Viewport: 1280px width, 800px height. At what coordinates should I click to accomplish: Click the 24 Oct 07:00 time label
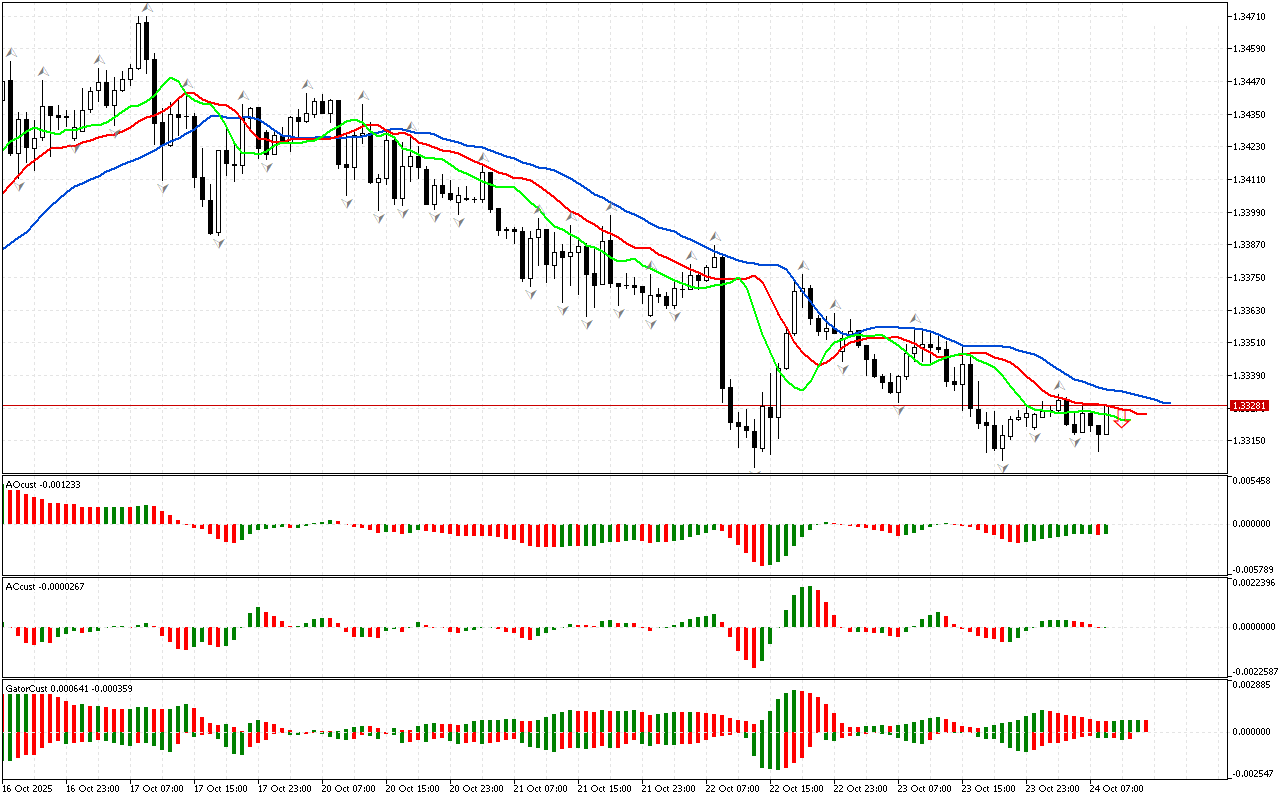1116,788
